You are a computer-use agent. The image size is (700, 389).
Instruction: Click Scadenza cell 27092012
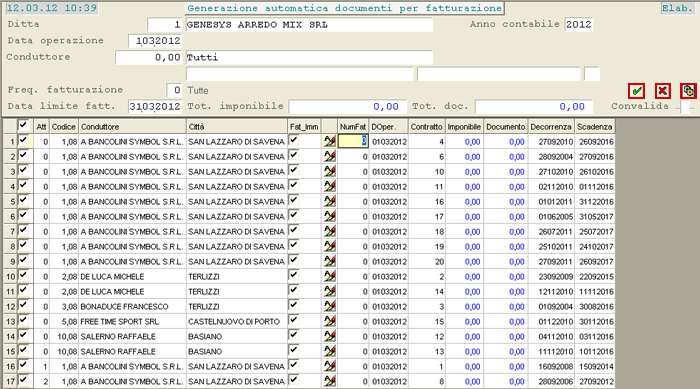[596, 381]
